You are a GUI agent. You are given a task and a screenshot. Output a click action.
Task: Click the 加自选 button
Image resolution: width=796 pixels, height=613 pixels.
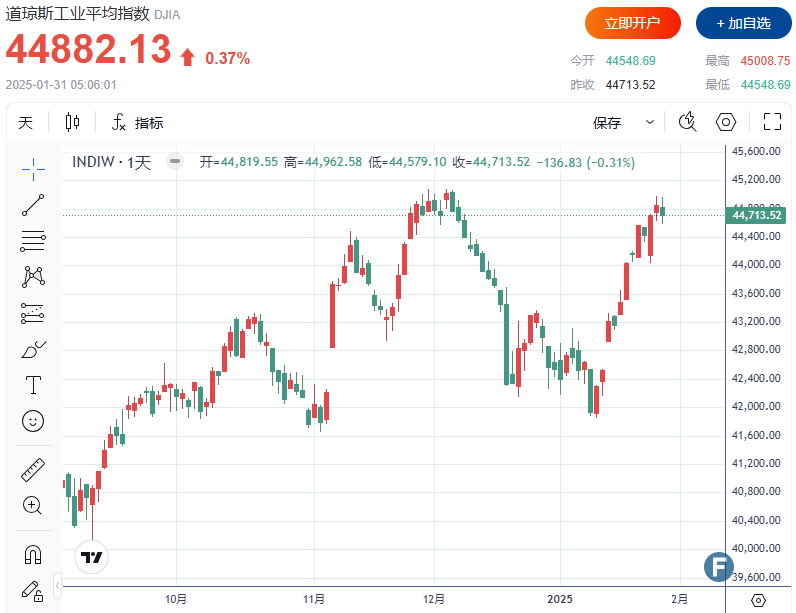pyautogui.click(x=740, y=23)
